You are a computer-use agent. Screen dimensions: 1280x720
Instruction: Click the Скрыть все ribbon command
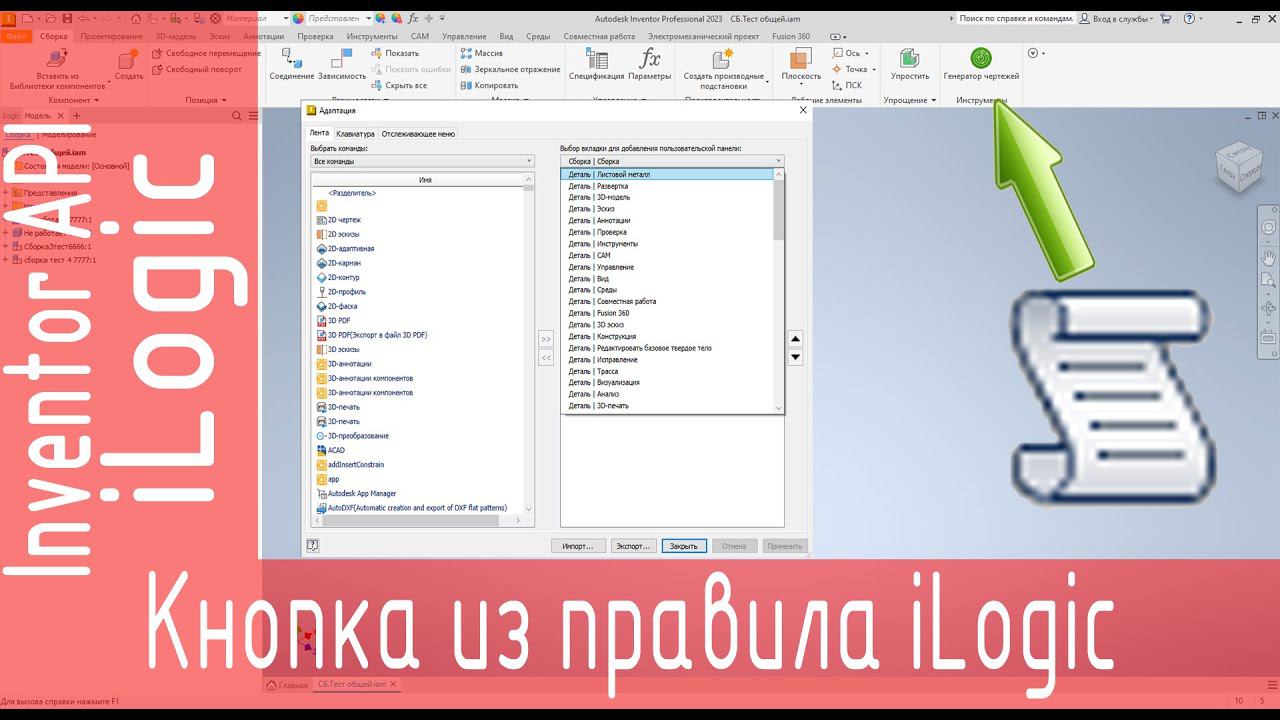399,86
